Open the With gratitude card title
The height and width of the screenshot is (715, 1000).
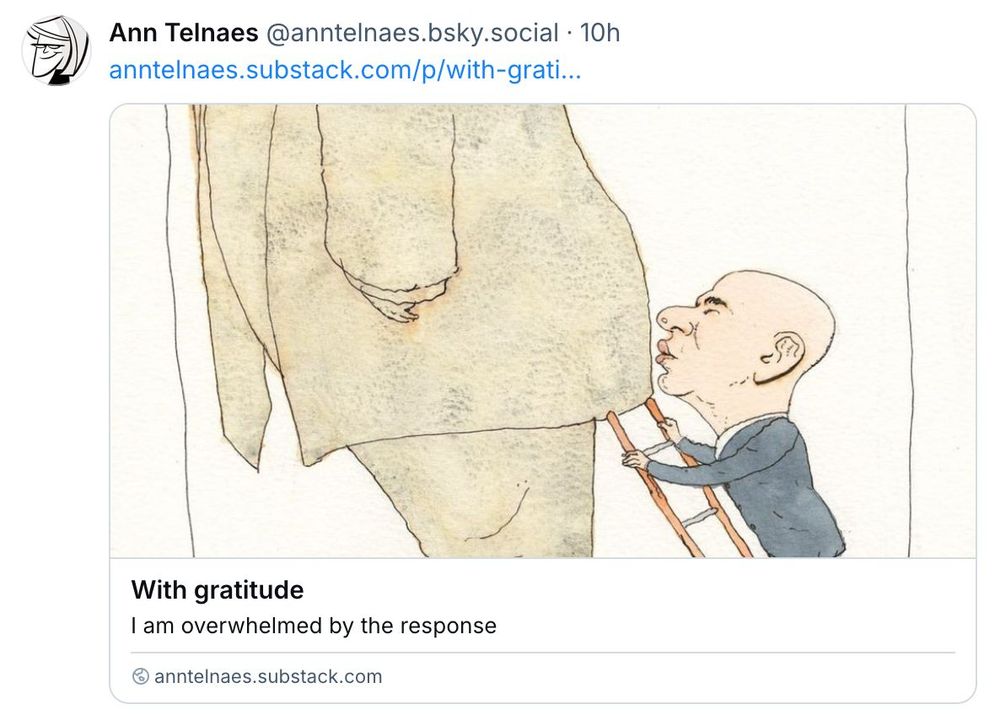(x=217, y=590)
